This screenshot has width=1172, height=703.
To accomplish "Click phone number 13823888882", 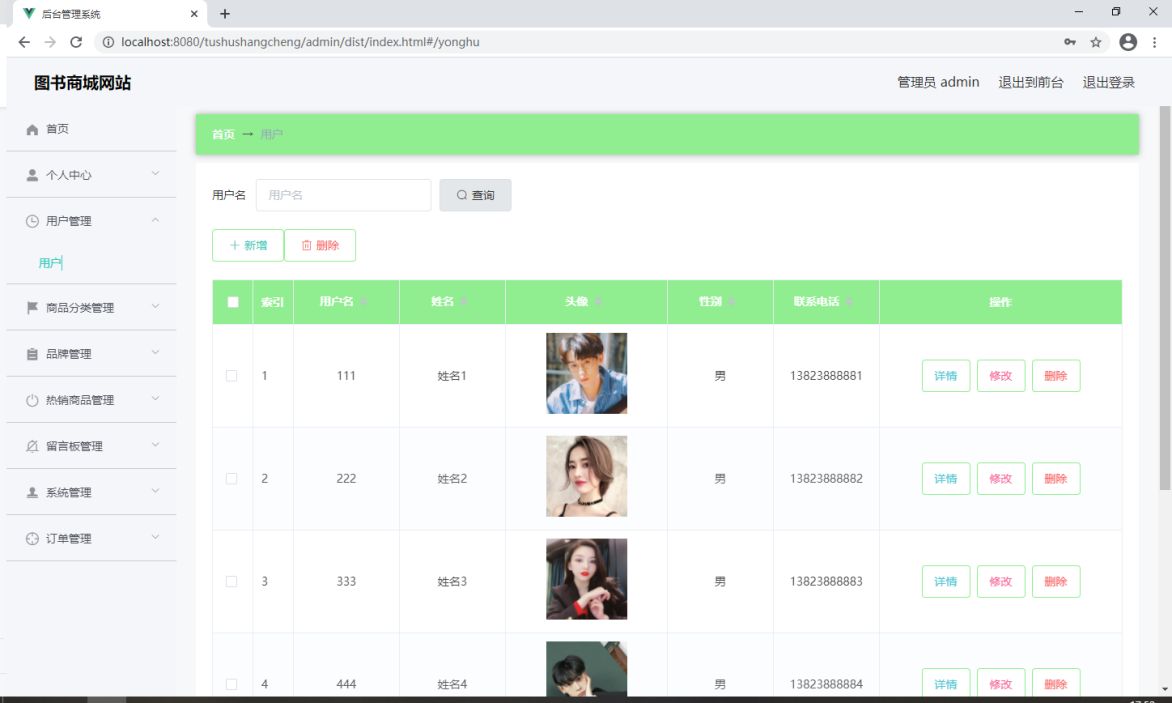I will [826, 479].
